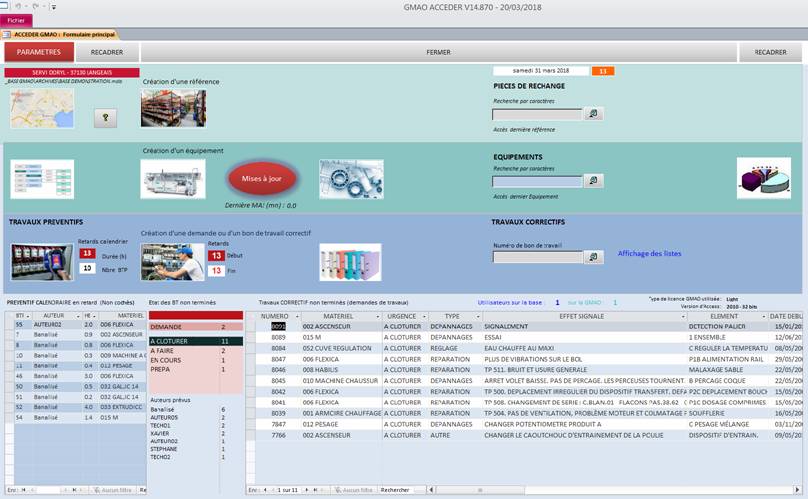Click the red 13 Durée (h) calendar delay box
Screen dimensions: 808x499
point(88,254)
